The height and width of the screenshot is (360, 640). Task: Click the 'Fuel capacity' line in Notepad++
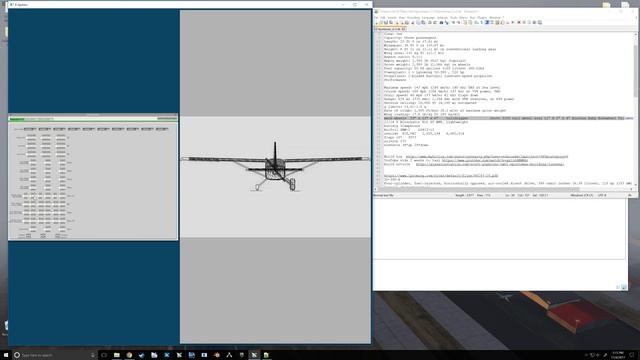click(x=434, y=68)
